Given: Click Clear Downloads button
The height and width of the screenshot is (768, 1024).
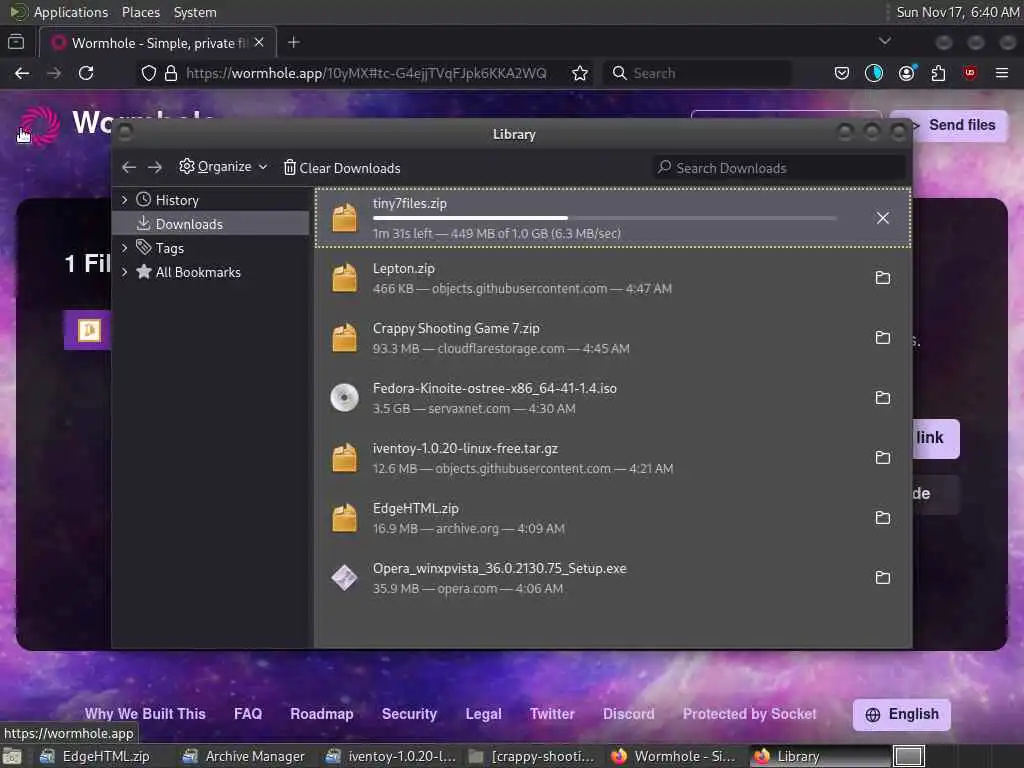Looking at the screenshot, I should tap(342, 168).
